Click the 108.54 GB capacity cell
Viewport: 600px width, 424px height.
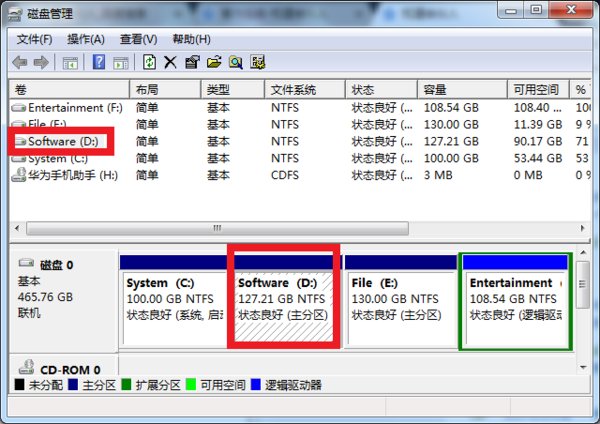point(451,108)
